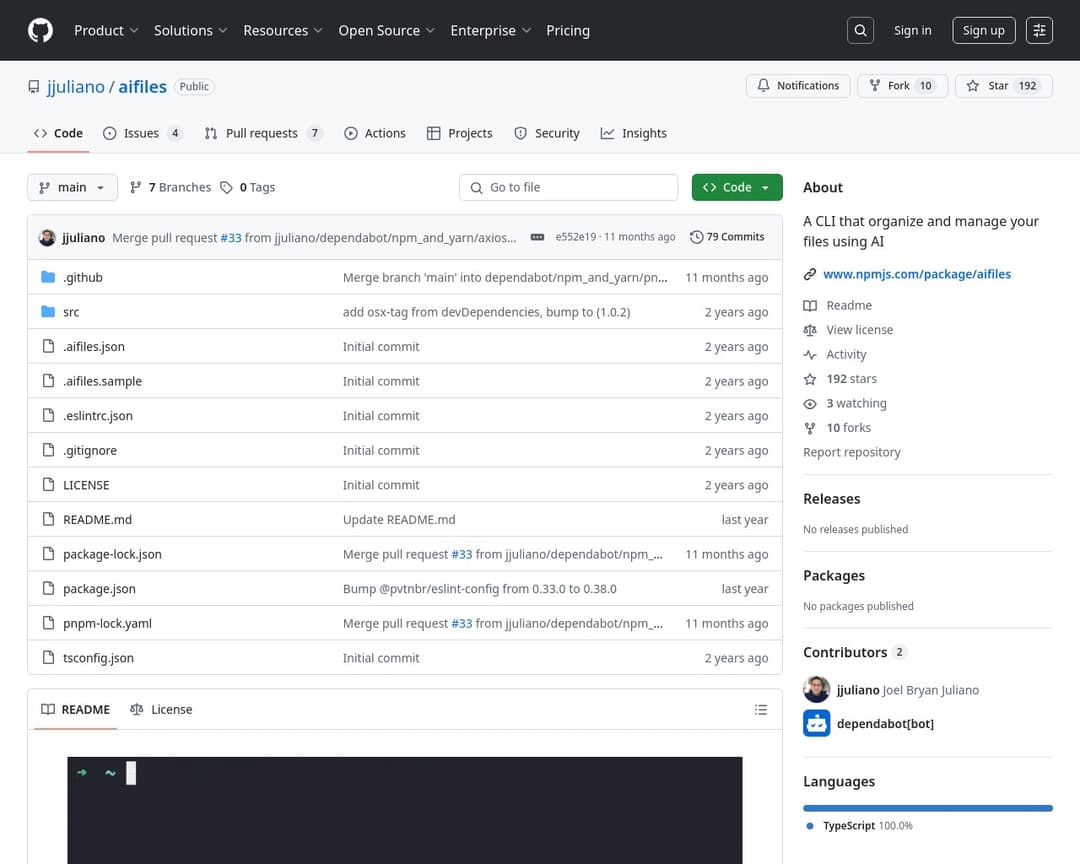
Task: Open the GitHub homepage logo
Action: click(41, 30)
